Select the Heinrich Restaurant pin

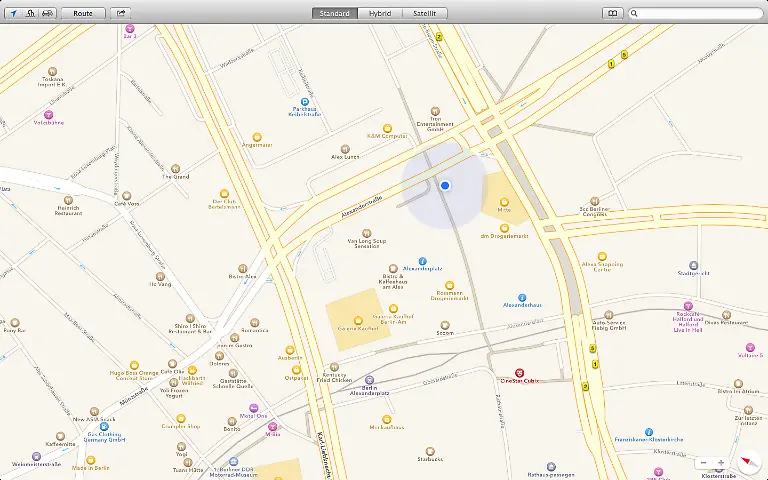(x=69, y=200)
